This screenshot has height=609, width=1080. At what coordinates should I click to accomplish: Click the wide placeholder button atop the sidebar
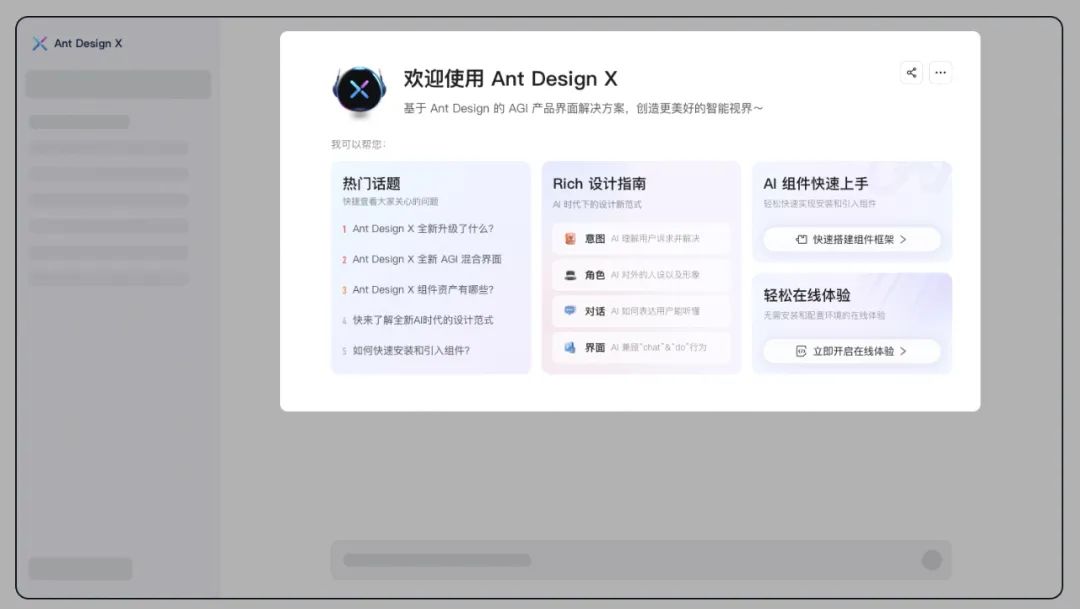118,84
